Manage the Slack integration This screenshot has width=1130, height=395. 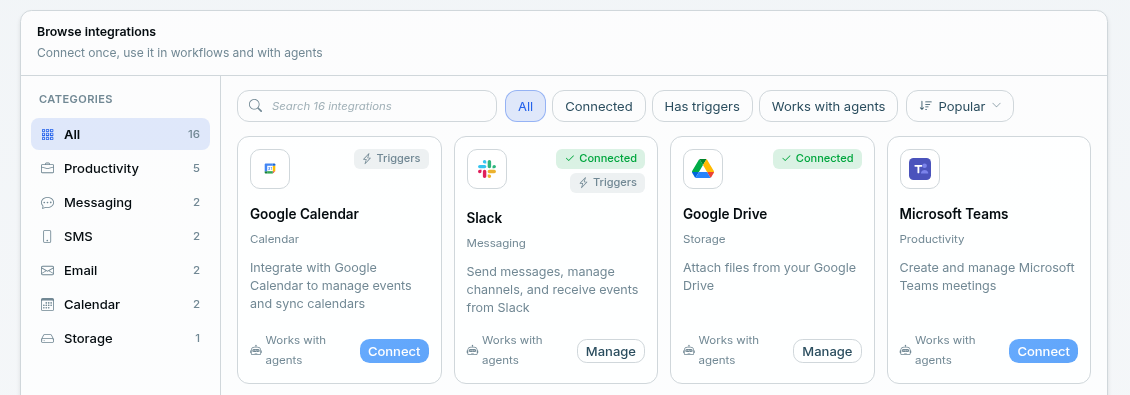610,351
